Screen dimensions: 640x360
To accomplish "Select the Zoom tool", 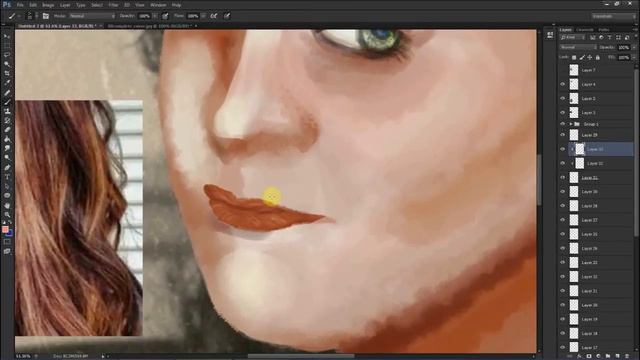I will pyautogui.click(x=7, y=215).
